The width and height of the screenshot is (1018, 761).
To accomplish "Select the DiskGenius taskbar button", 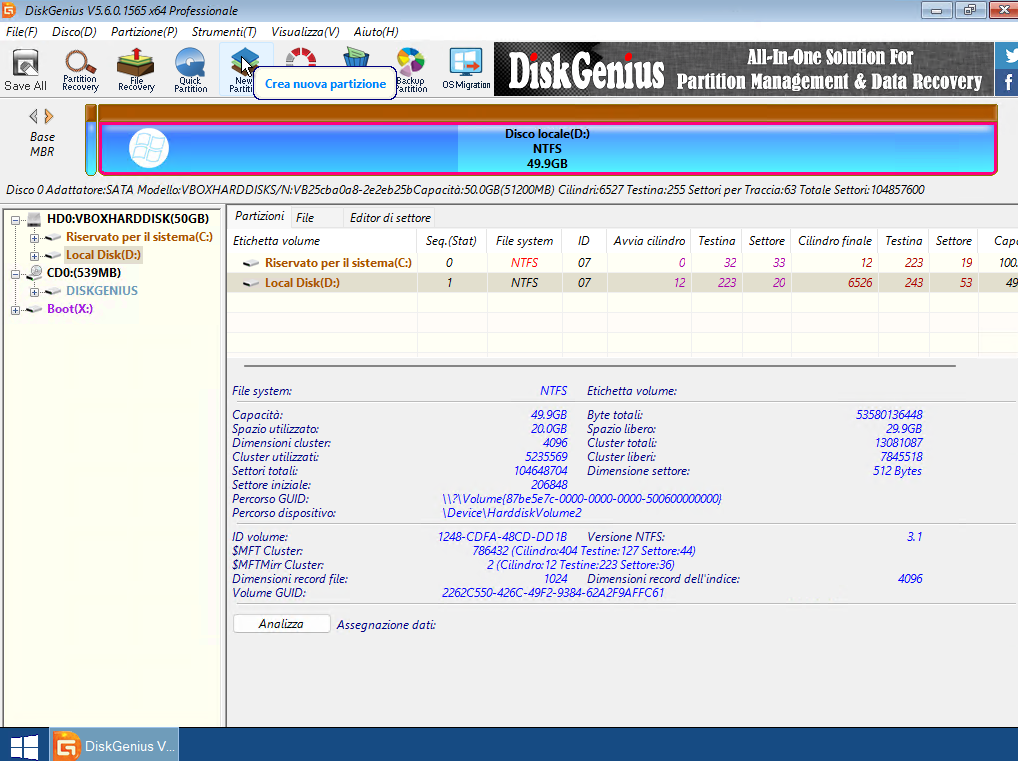I will click(x=114, y=745).
